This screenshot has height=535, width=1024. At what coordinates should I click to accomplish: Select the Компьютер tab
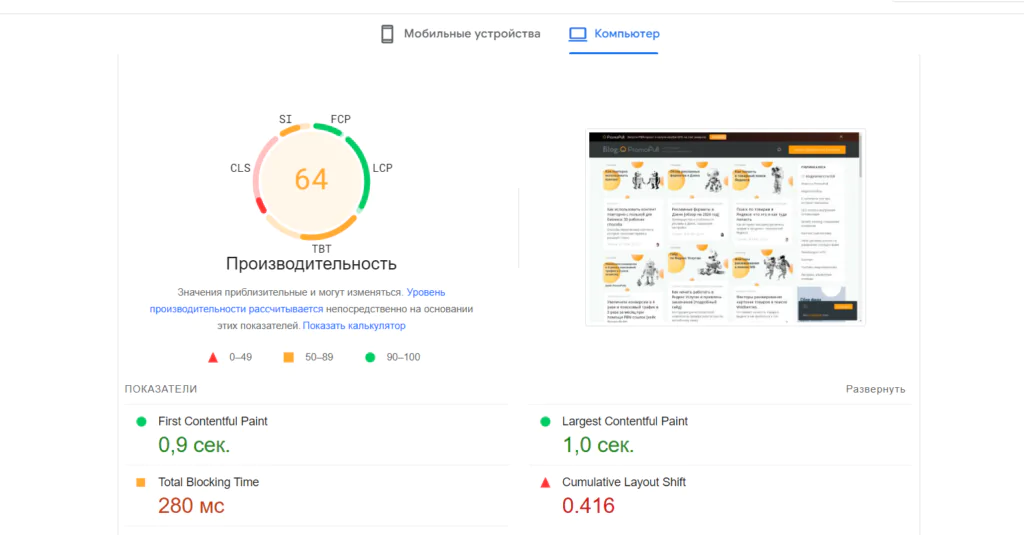614,34
